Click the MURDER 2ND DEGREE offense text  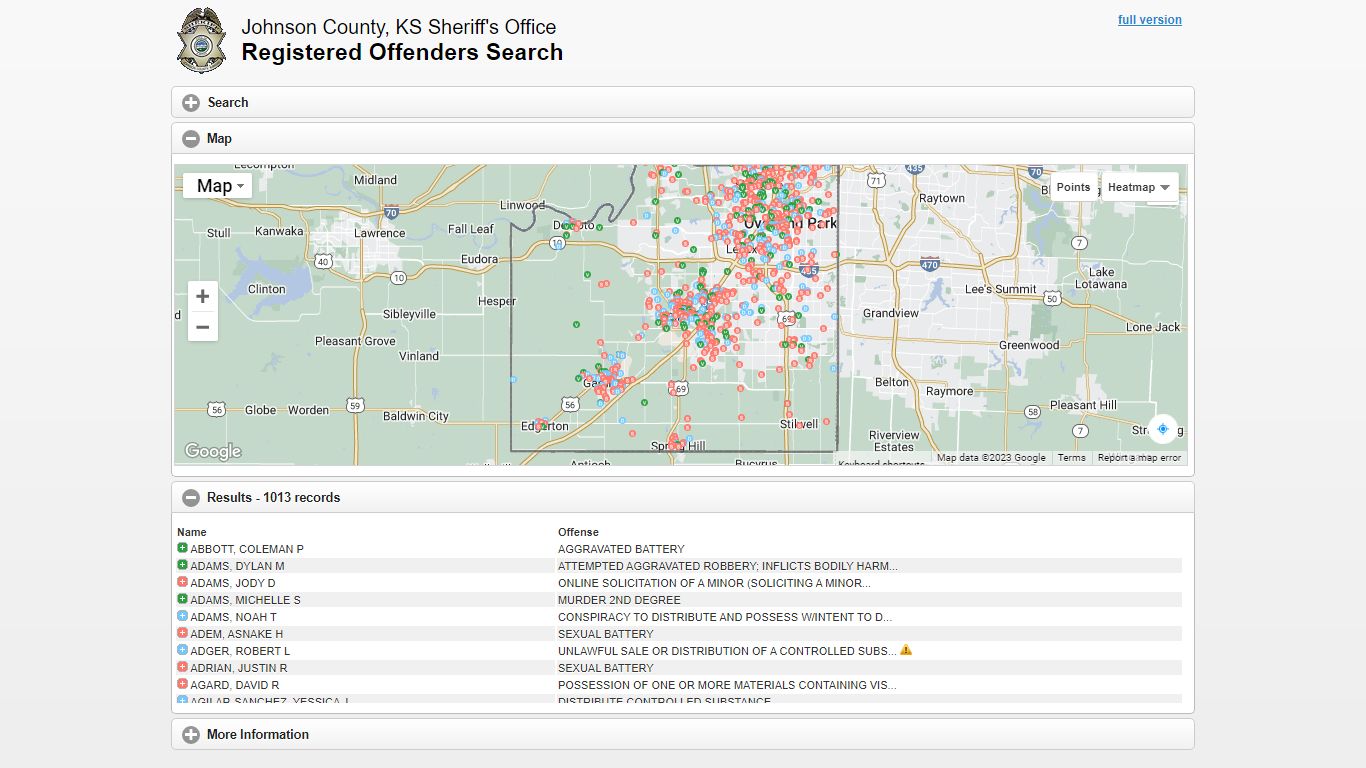619,600
